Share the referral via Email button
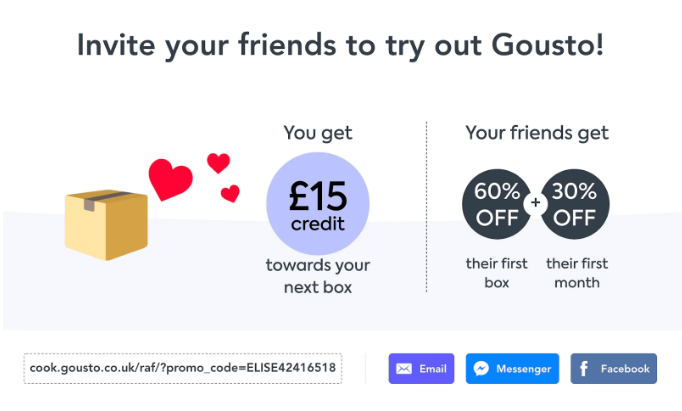This screenshot has height=411, width=682. coord(421,369)
